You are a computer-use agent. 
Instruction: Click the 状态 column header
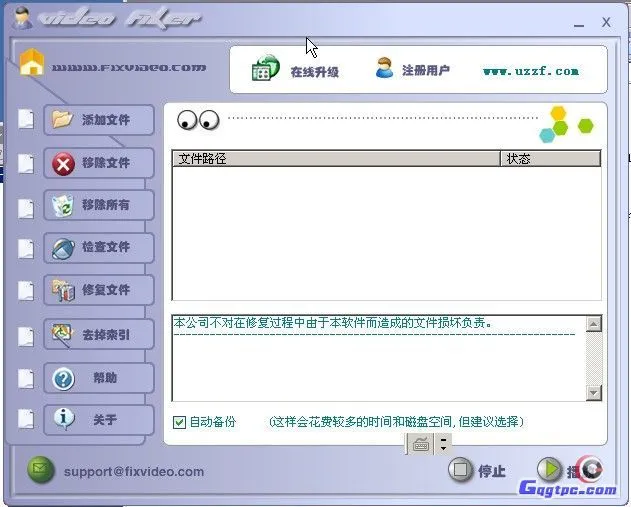click(x=551, y=159)
